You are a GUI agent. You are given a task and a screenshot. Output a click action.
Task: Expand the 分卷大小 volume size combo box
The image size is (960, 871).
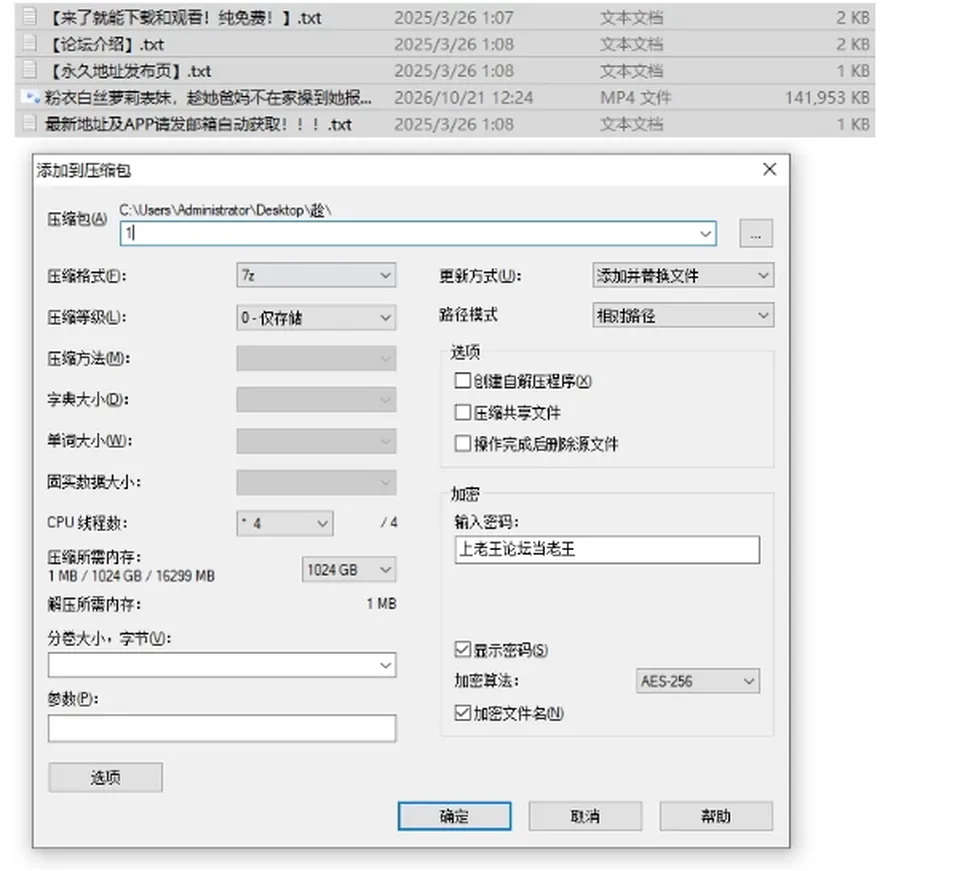click(222, 665)
